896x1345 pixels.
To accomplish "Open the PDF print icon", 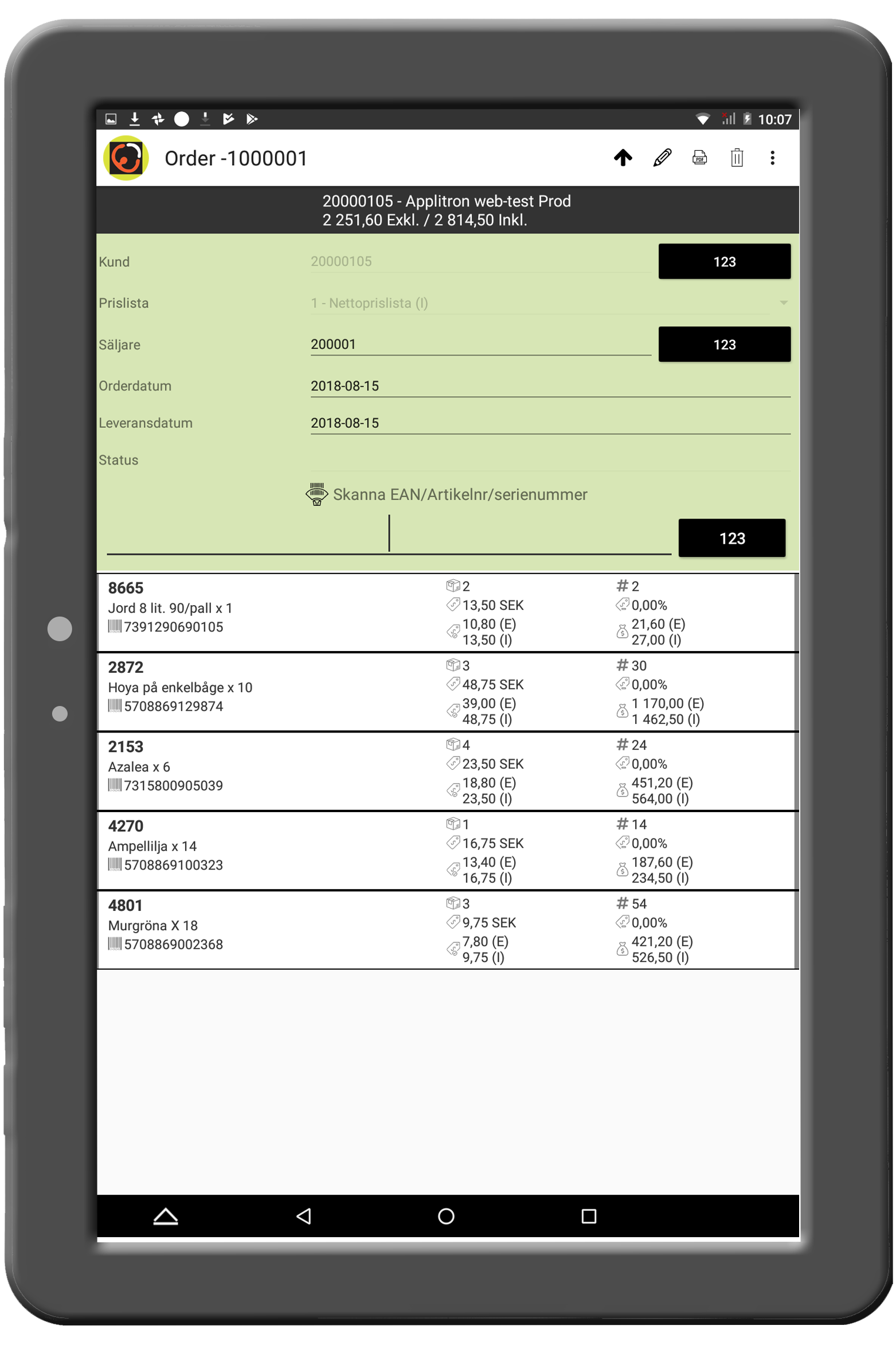I will tap(699, 157).
